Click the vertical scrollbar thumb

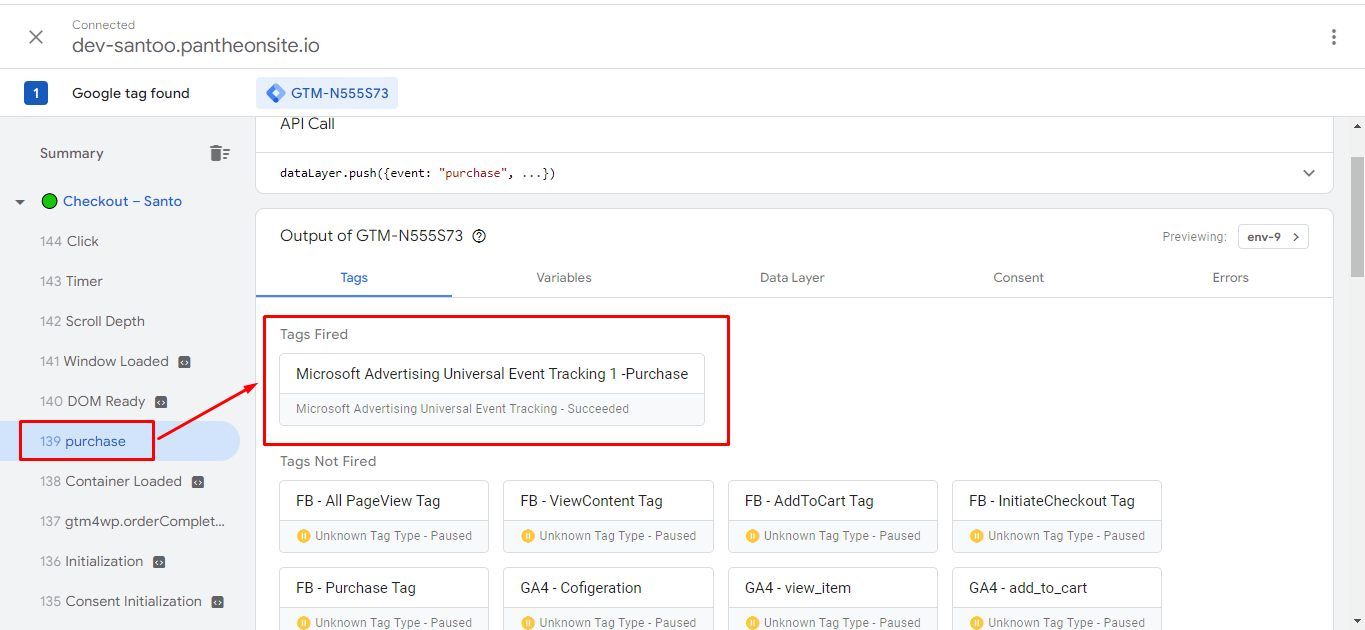tap(1357, 215)
